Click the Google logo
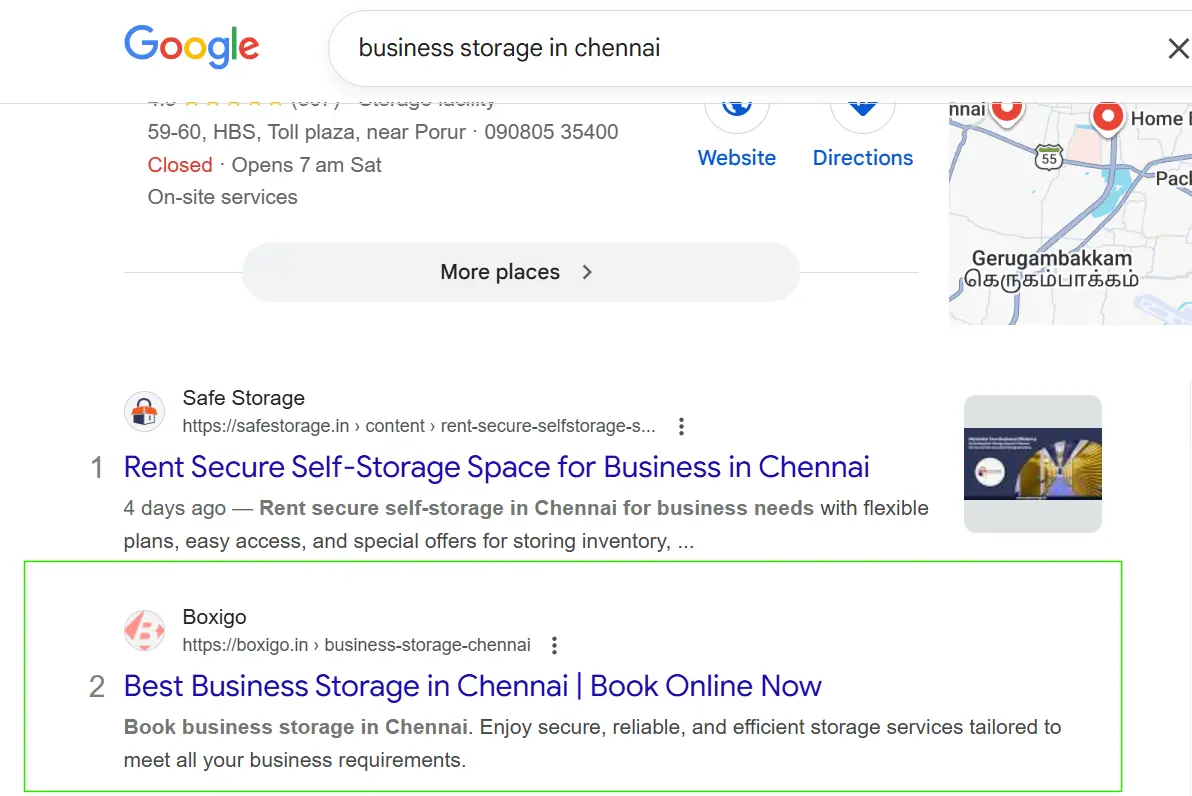The width and height of the screenshot is (1192, 796). tap(191, 47)
